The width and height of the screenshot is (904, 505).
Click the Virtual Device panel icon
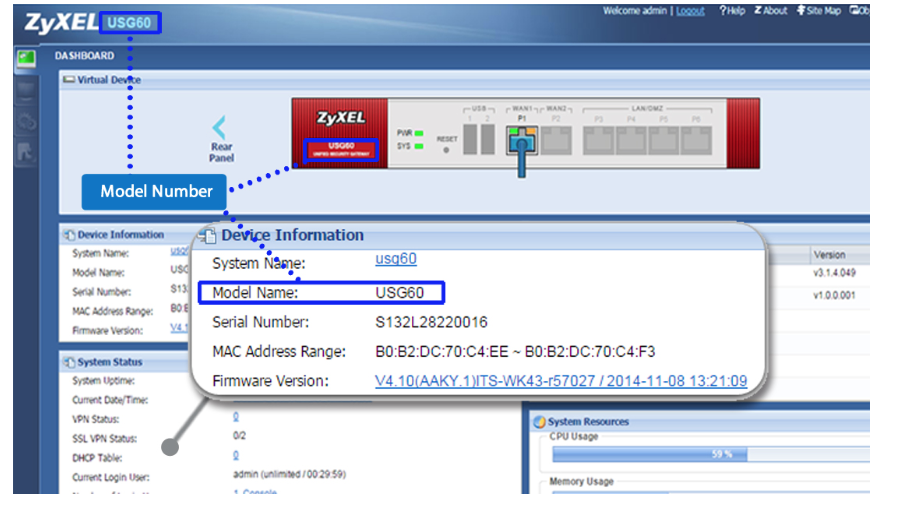[x=69, y=79]
